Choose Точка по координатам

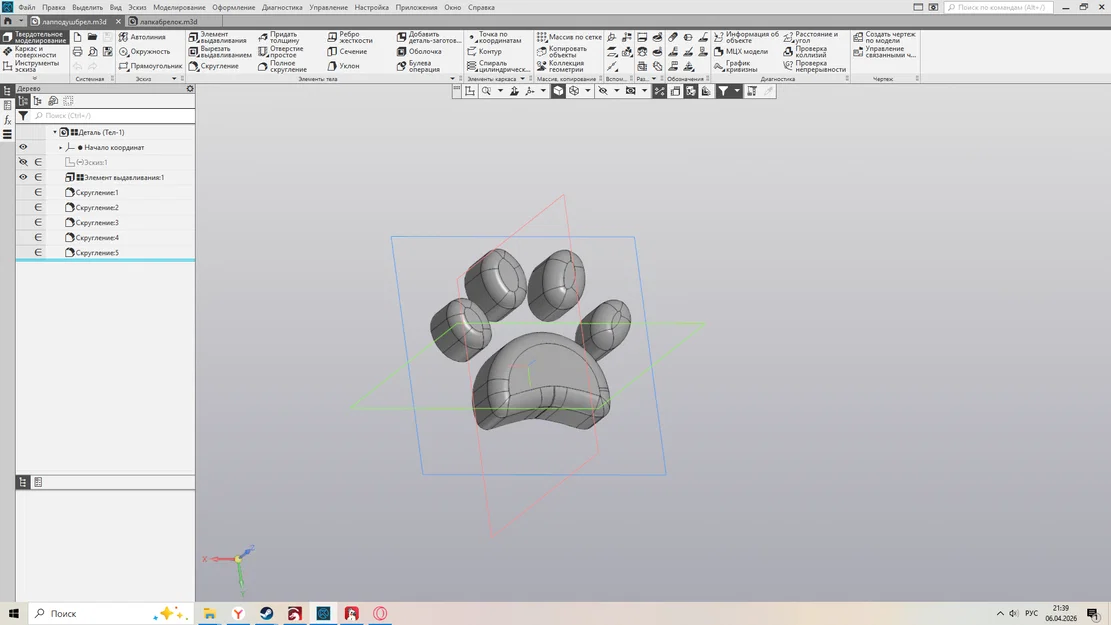[x=495, y=37]
